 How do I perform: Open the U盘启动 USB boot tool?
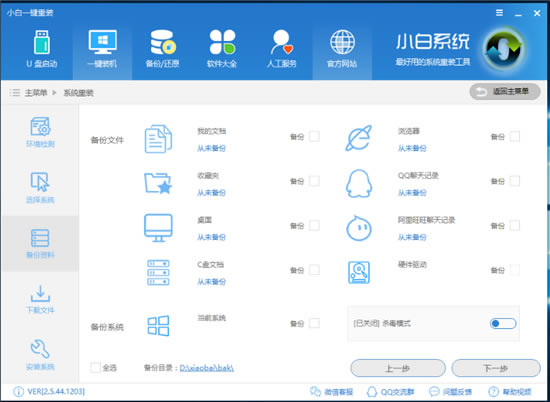click(x=41, y=49)
